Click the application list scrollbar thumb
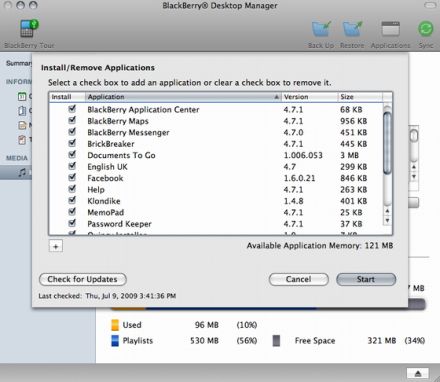The height and width of the screenshot is (382, 440). click(387, 143)
